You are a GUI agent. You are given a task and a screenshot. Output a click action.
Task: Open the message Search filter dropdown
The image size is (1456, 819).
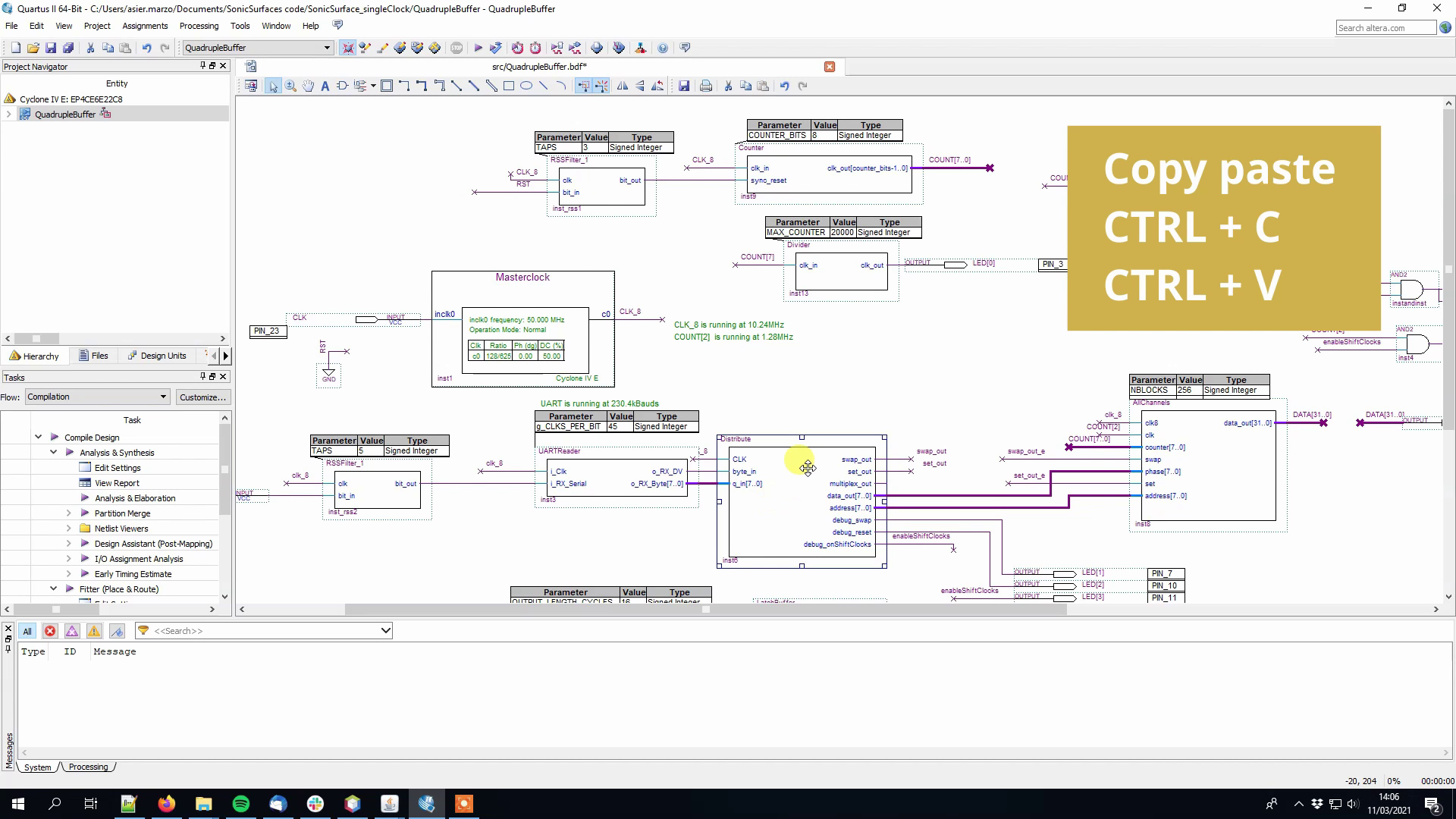tap(385, 631)
